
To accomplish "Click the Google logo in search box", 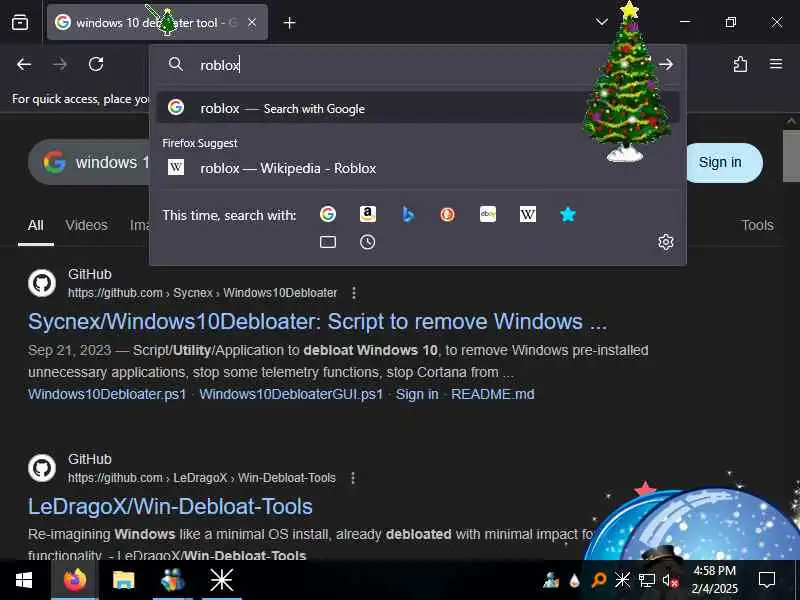I will 55,162.
